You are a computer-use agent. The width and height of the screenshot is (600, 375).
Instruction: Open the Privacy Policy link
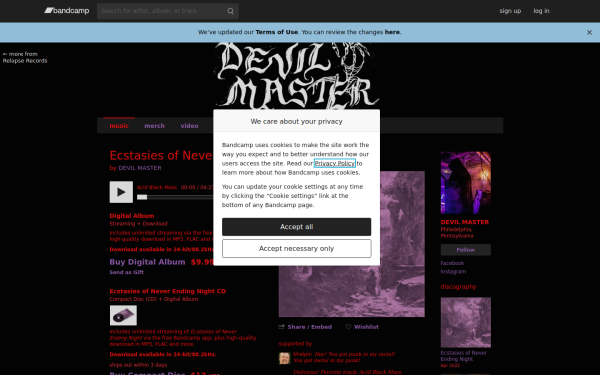[x=335, y=163]
